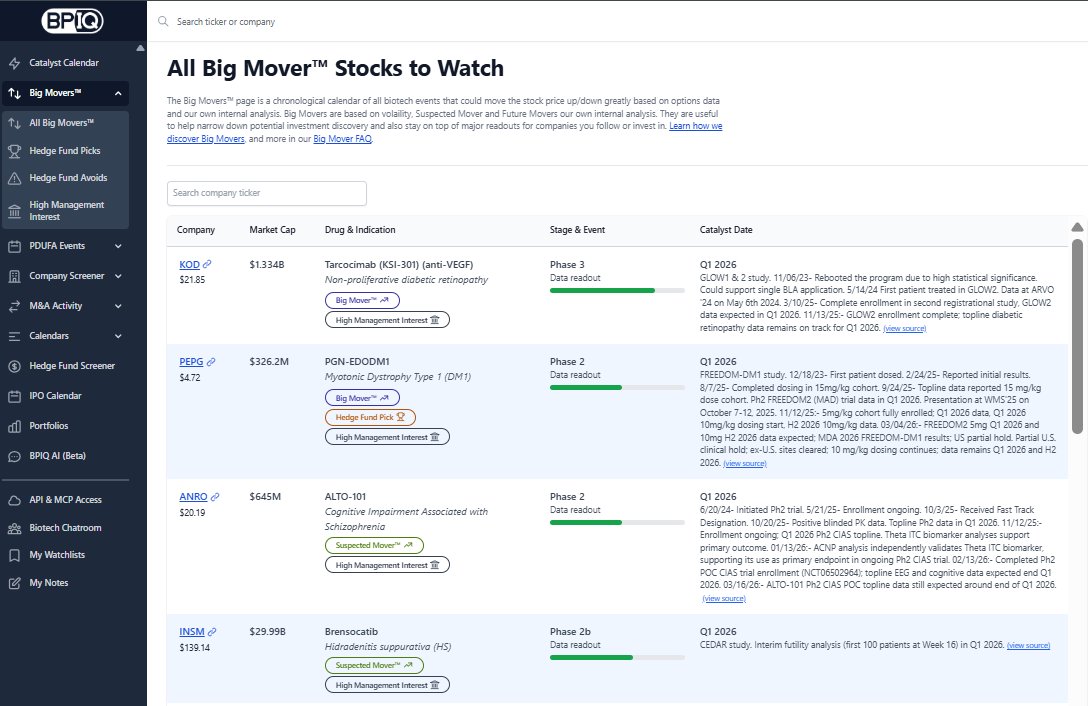The image size is (1088, 706).
Task: Click the link icon next to KOD
Action: pos(207,264)
